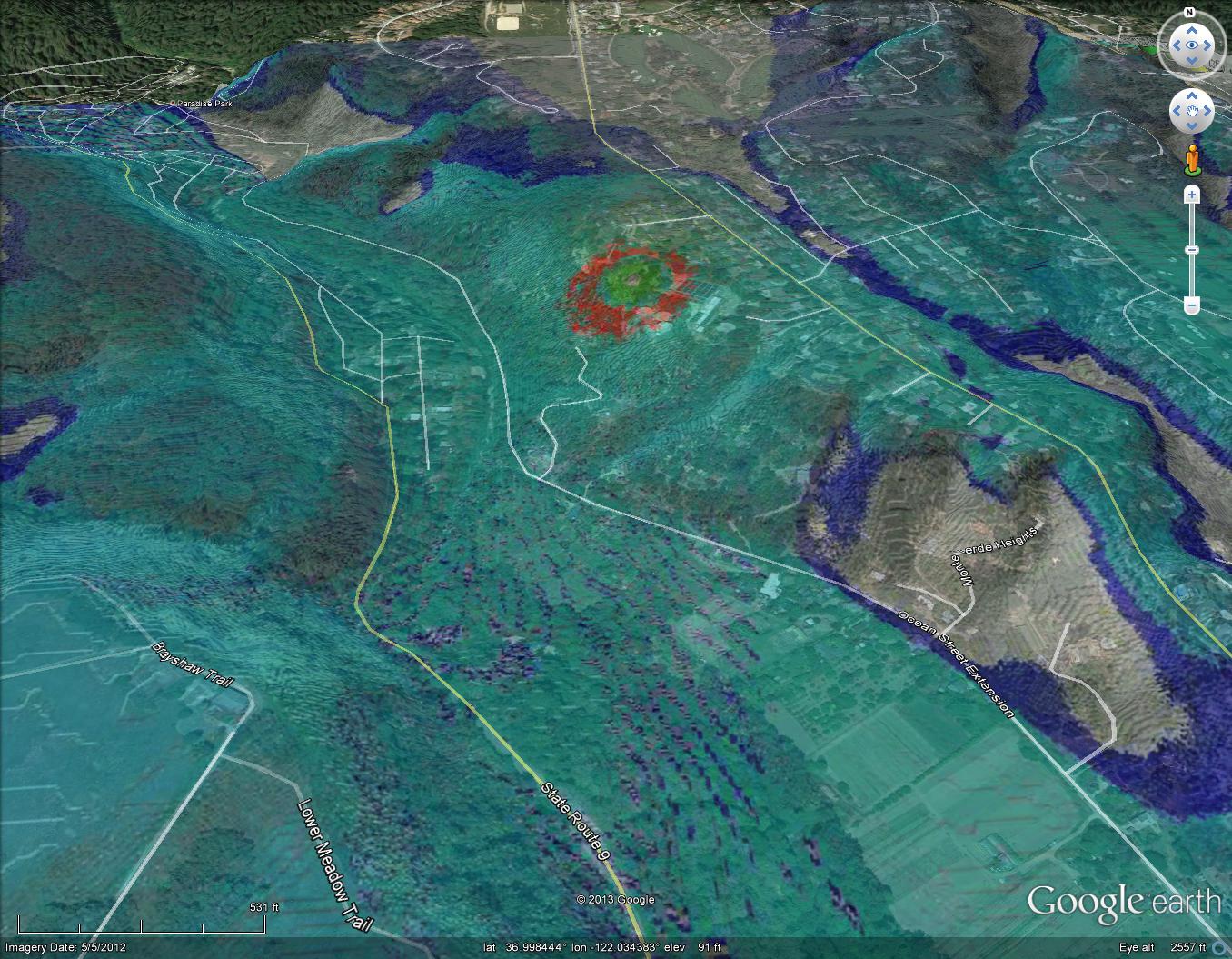Click the Ocean Street Extension road label
The width and height of the screenshot is (1232, 959).
pos(954,662)
